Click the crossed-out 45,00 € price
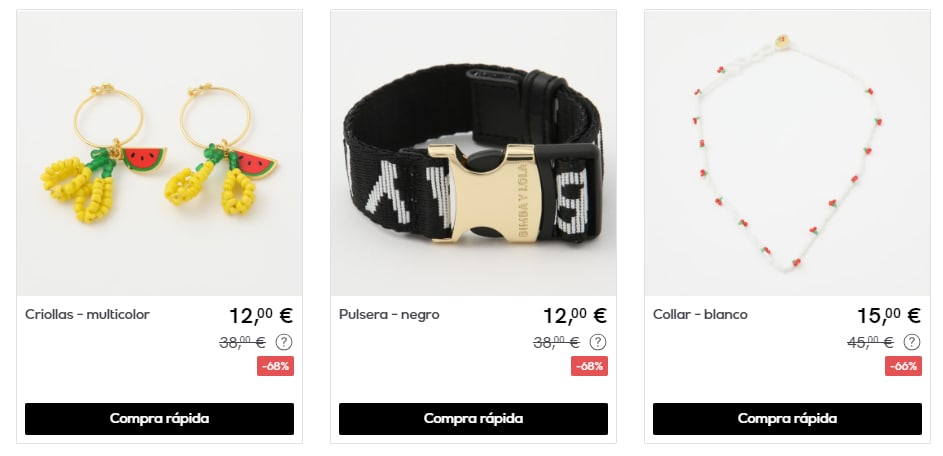Viewport: 943px width, 456px height. [x=870, y=343]
